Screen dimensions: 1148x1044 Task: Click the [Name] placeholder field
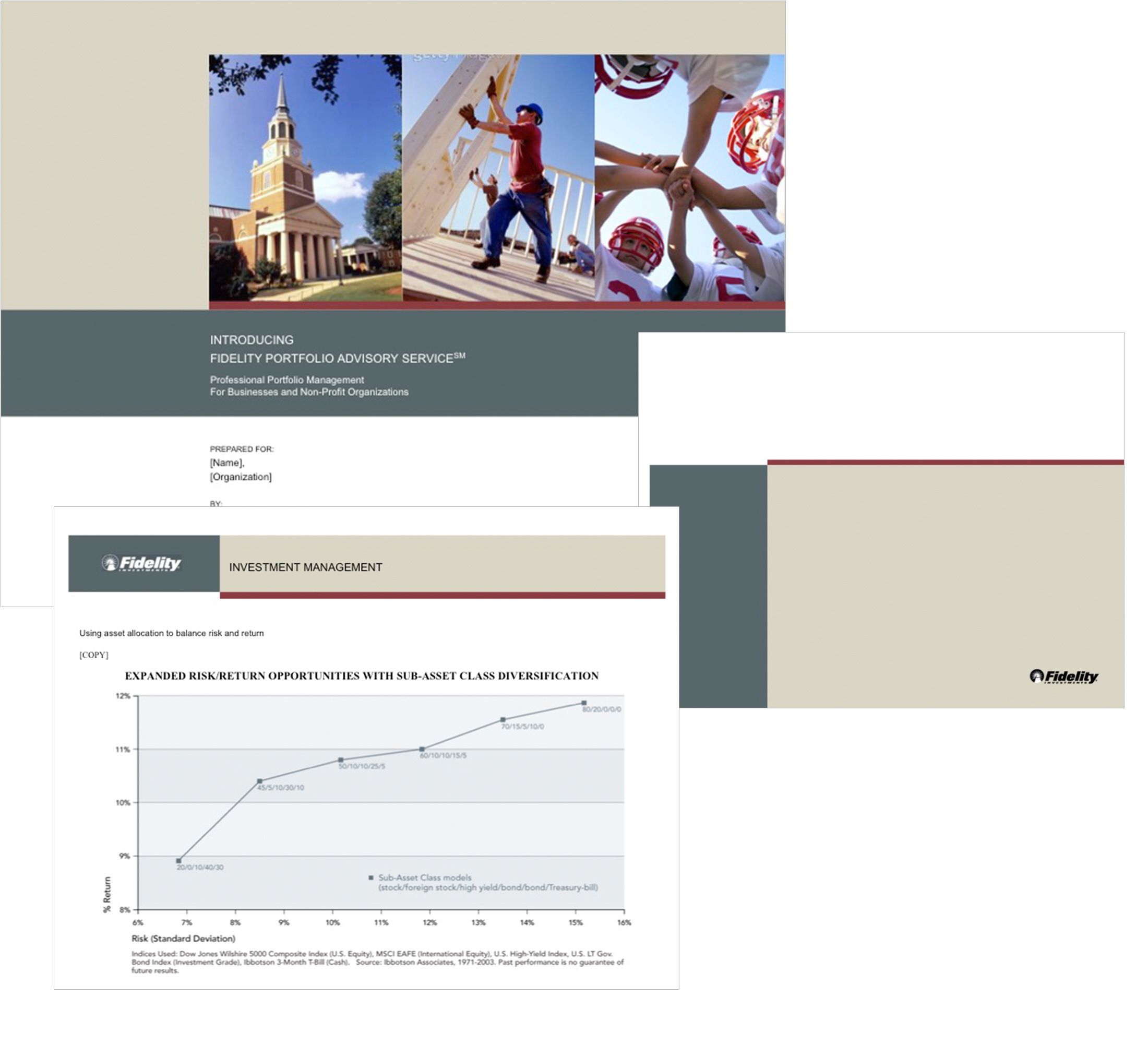click(226, 462)
